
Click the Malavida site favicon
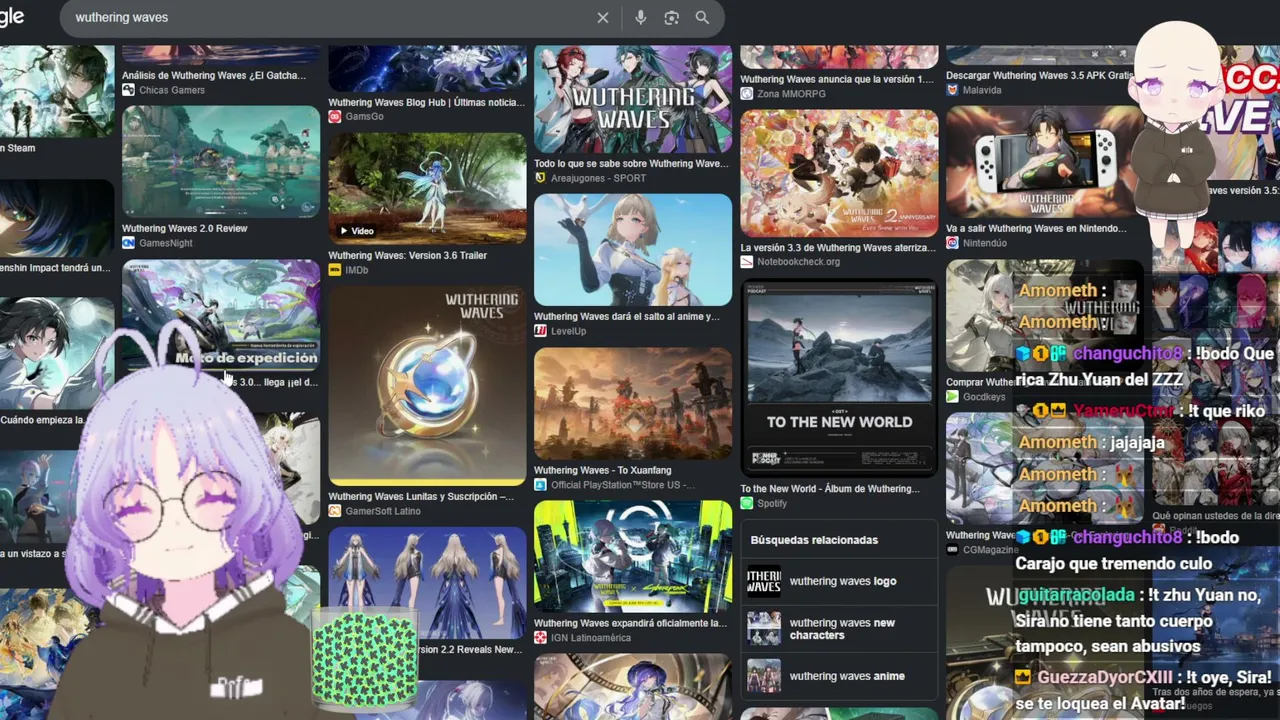953,90
